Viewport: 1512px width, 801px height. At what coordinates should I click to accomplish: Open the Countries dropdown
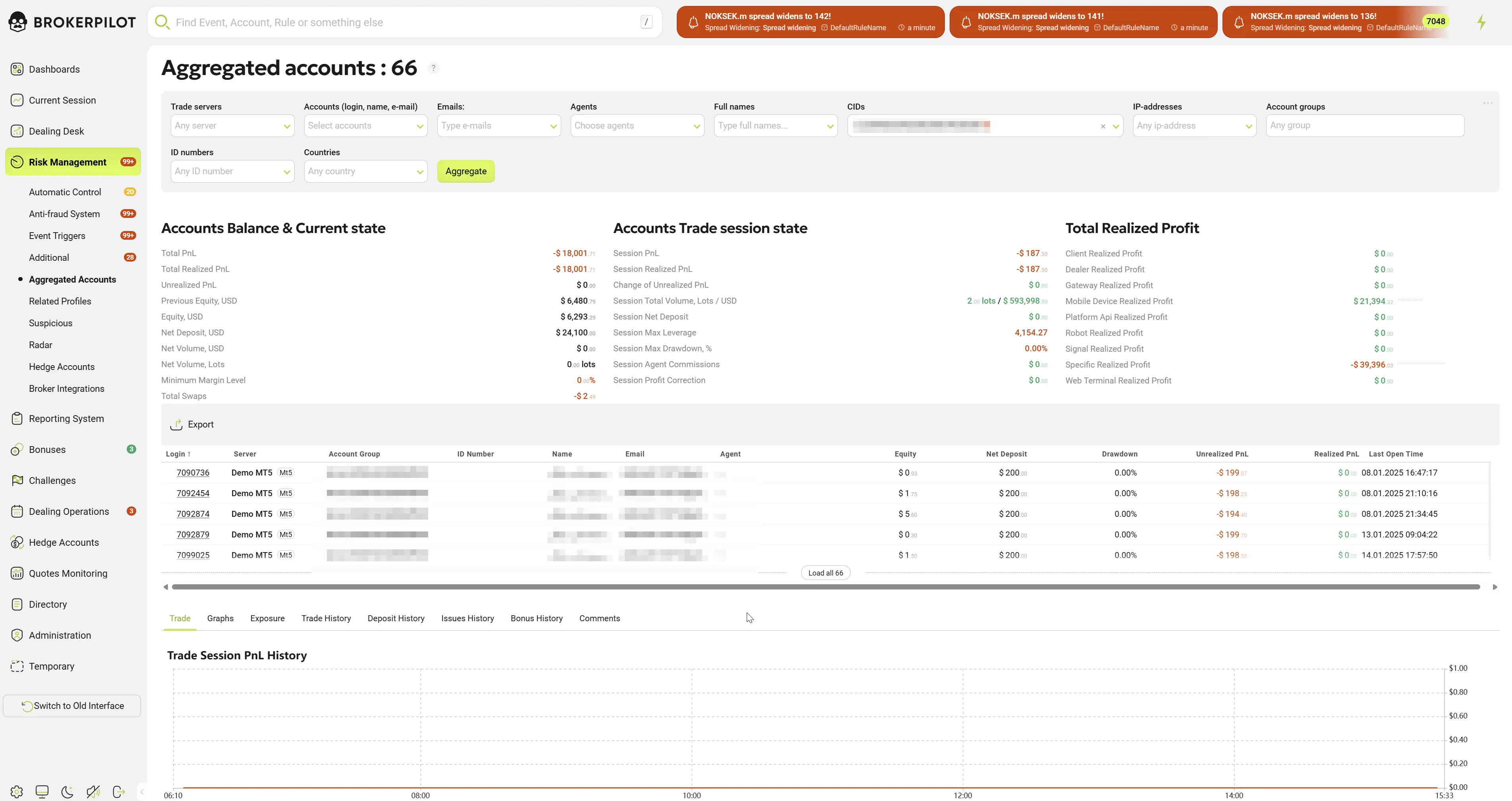(x=366, y=171)
